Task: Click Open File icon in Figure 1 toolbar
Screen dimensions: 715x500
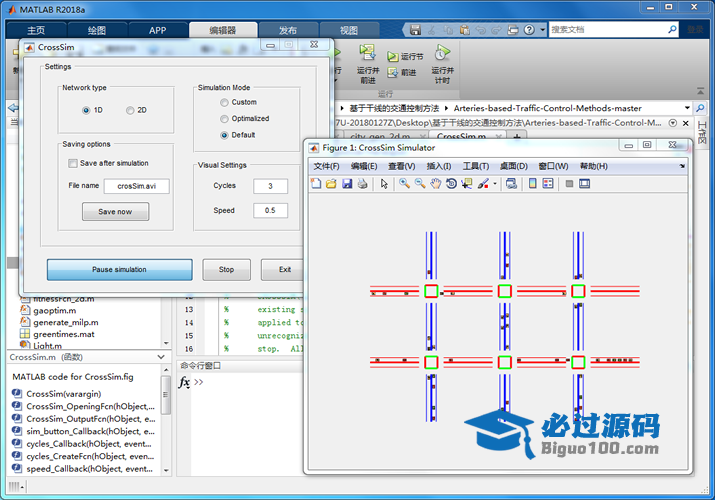Action: 331,184
